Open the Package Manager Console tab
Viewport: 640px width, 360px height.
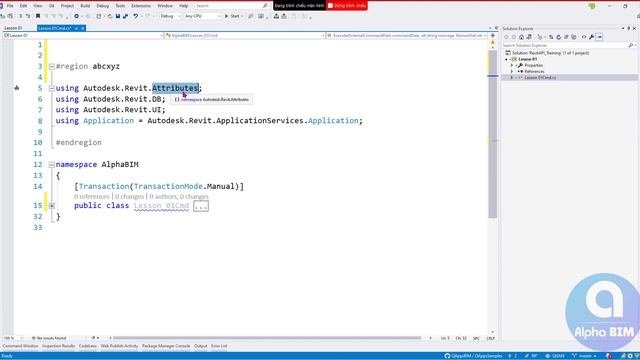click(166, 346)
